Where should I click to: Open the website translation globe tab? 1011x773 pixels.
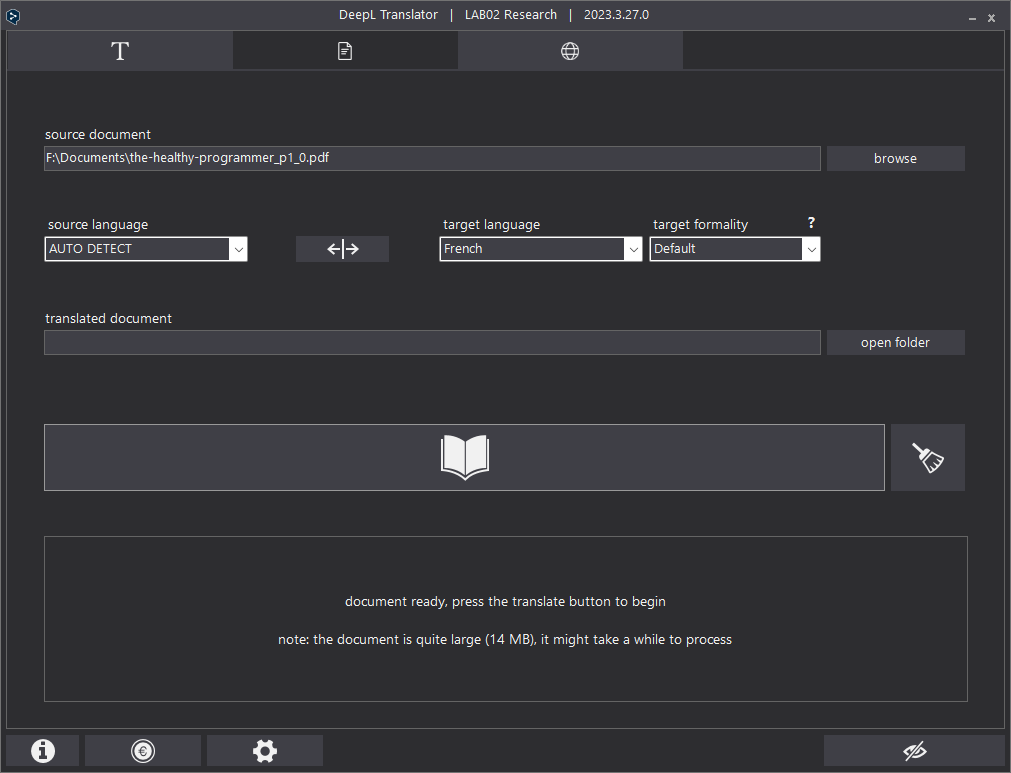click(570, 51)
